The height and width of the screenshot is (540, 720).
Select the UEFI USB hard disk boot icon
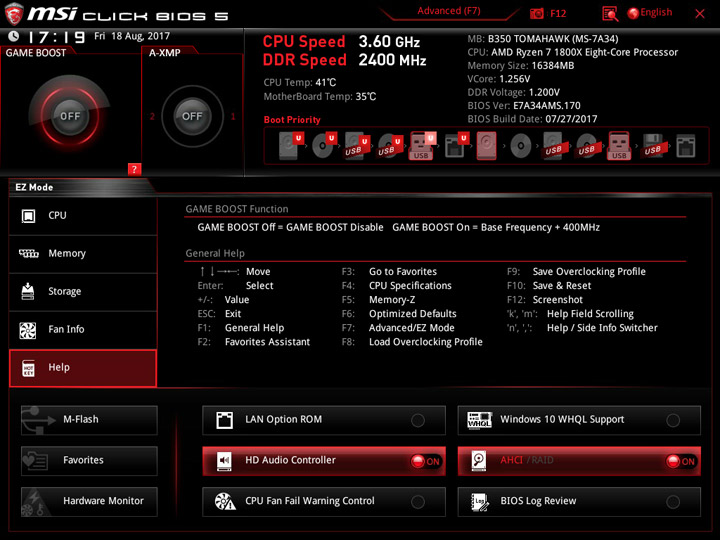point(357,146)
